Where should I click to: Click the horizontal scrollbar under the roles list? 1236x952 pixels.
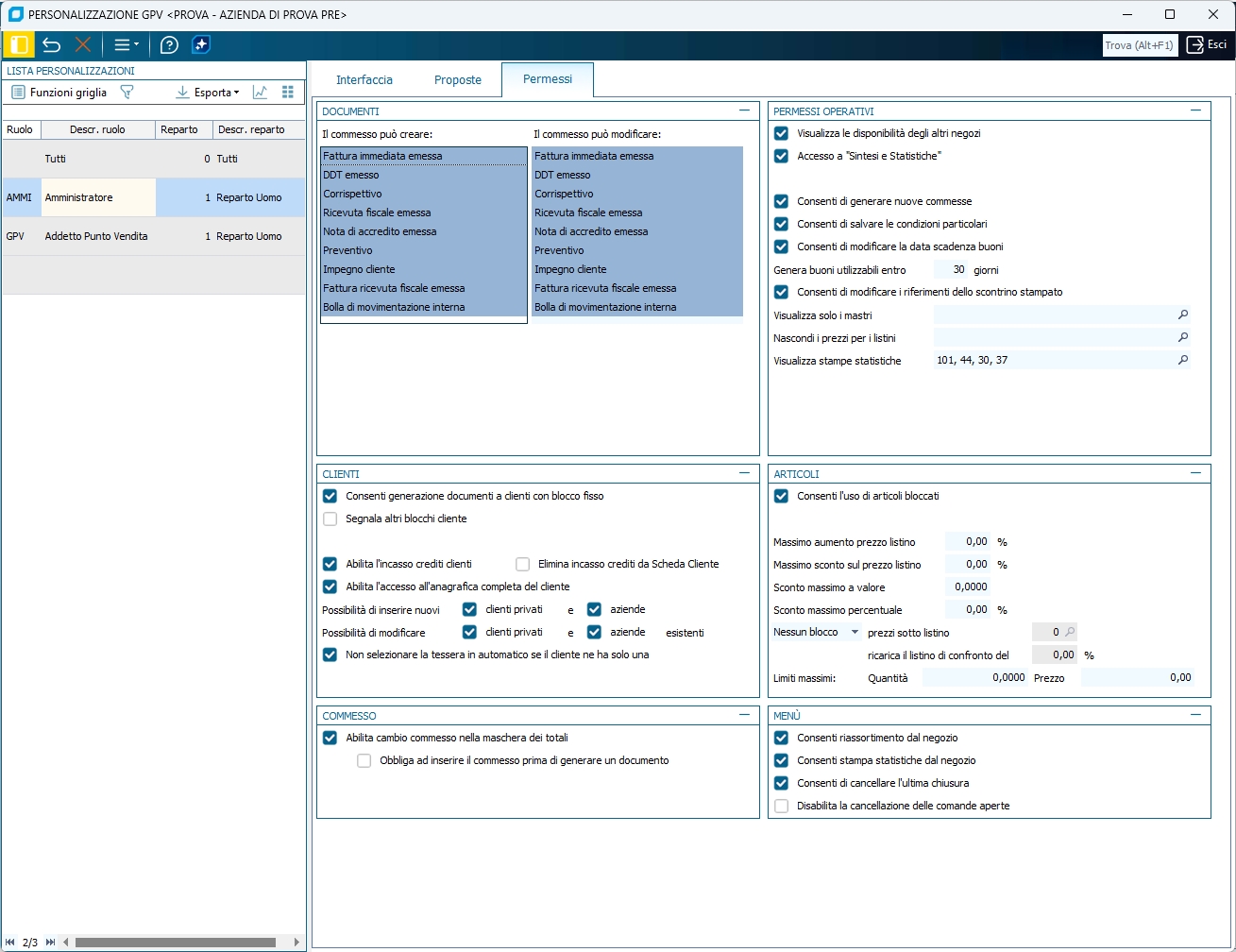click(x=175, y=943)
